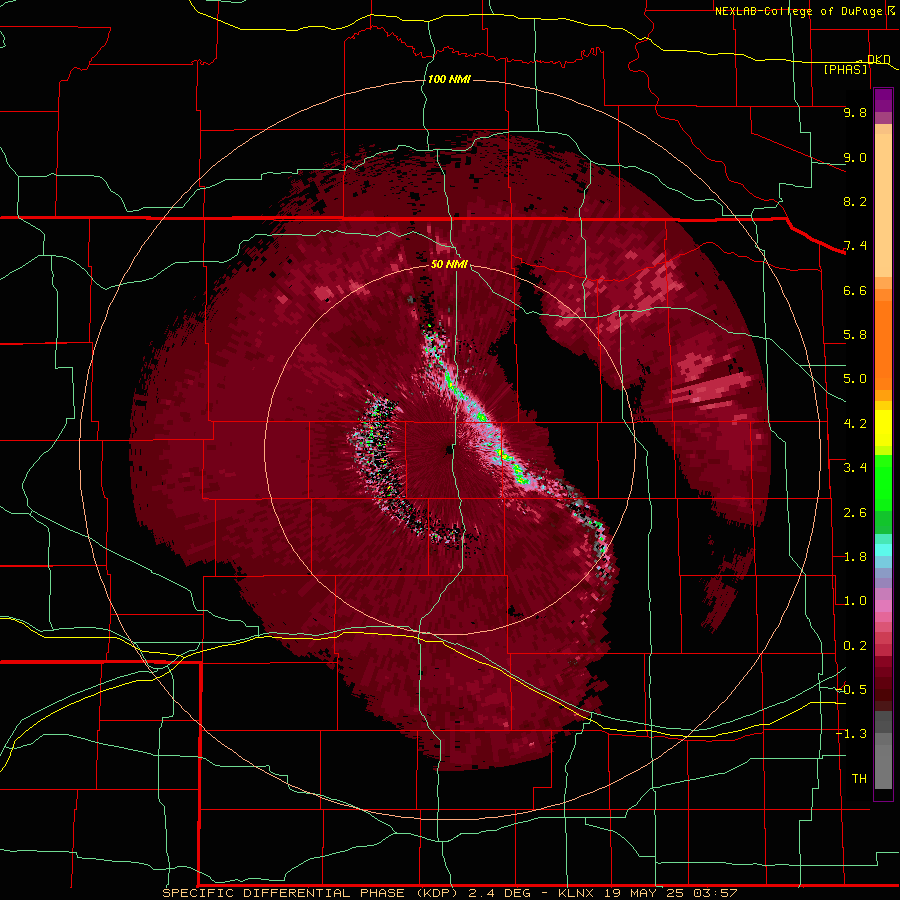Click the radar site center point
This screenshot has height=900, width=900.
[449, 450]
